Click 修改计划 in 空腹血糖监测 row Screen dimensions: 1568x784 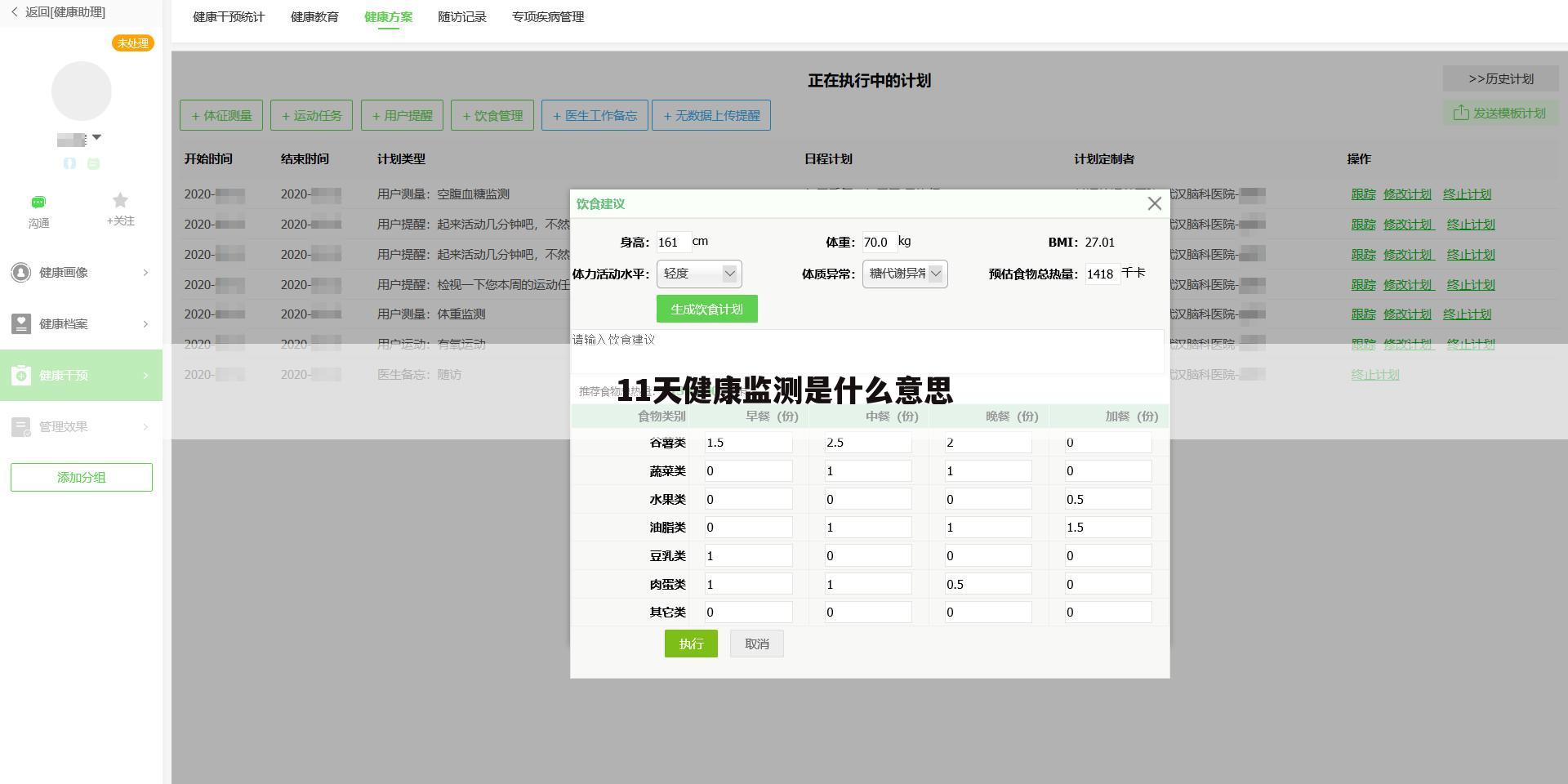(x=1407, y=194)
